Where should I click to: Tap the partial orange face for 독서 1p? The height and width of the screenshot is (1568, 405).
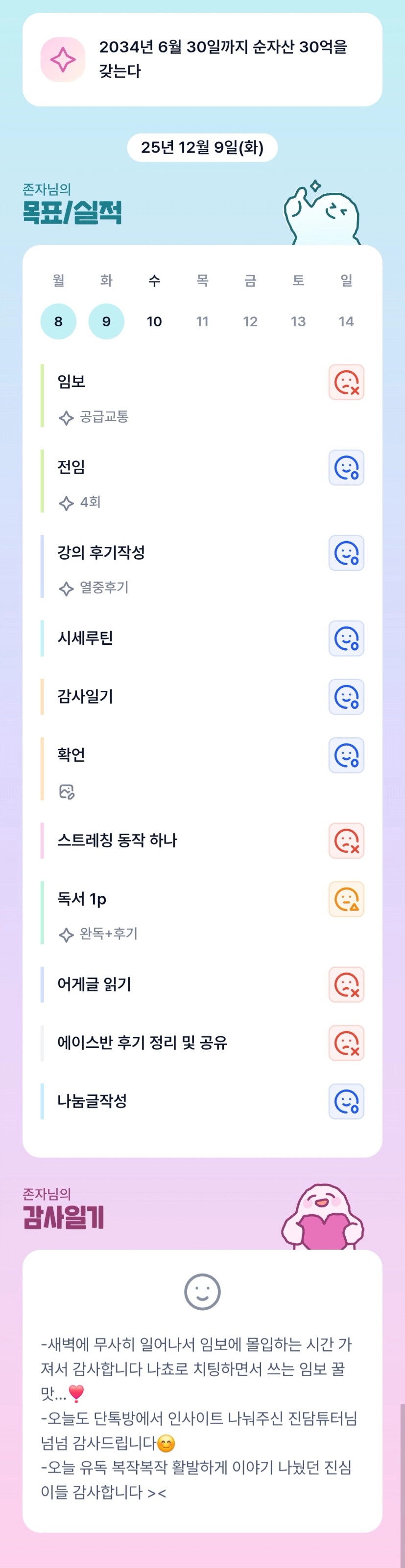click(x=346, y=899)
